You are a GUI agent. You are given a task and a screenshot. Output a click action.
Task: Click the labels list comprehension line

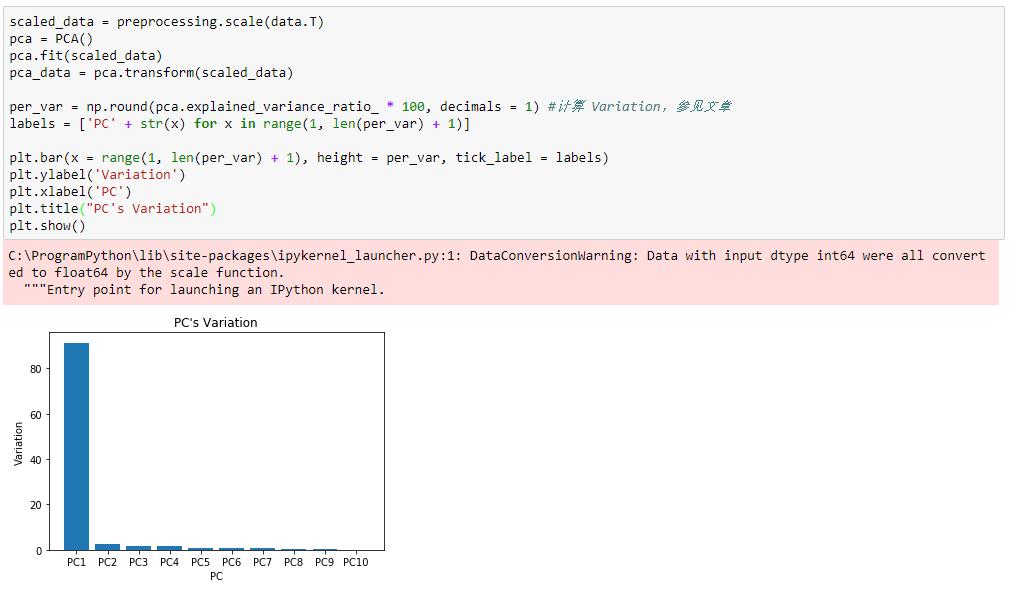[239, 123]
